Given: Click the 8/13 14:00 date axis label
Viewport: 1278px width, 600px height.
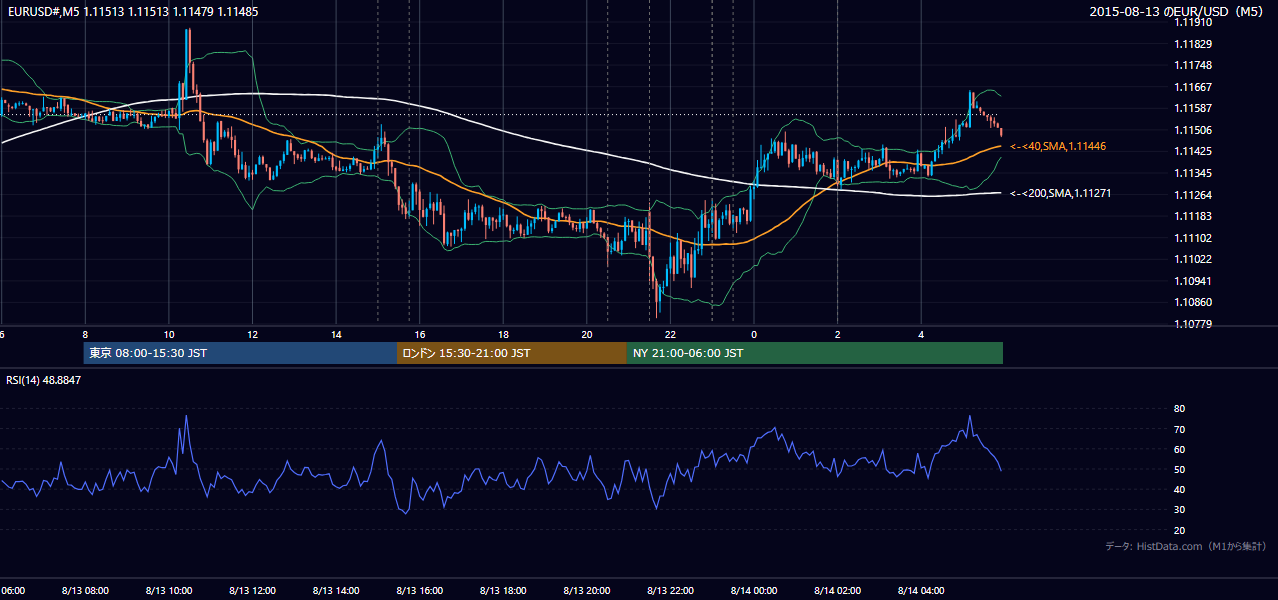Looking at the screenshot, I should [x=336, y=590].
